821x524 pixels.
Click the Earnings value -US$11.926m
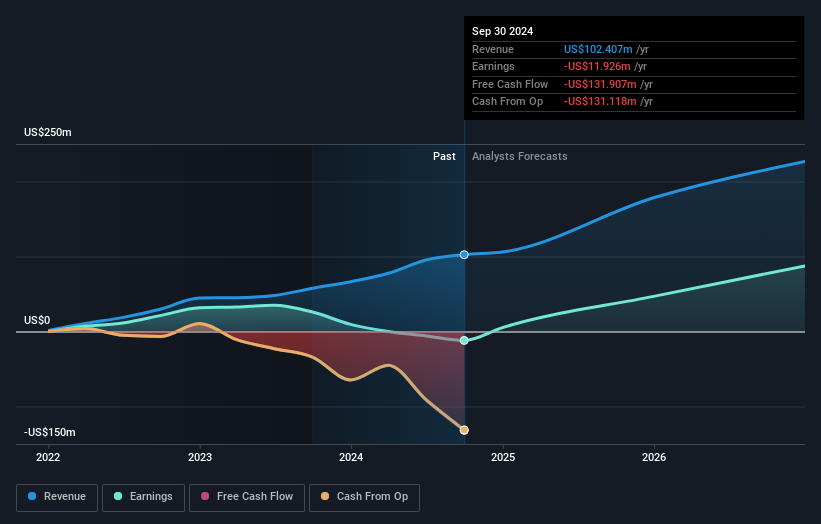pyautogui.click(x=597, y=66)
